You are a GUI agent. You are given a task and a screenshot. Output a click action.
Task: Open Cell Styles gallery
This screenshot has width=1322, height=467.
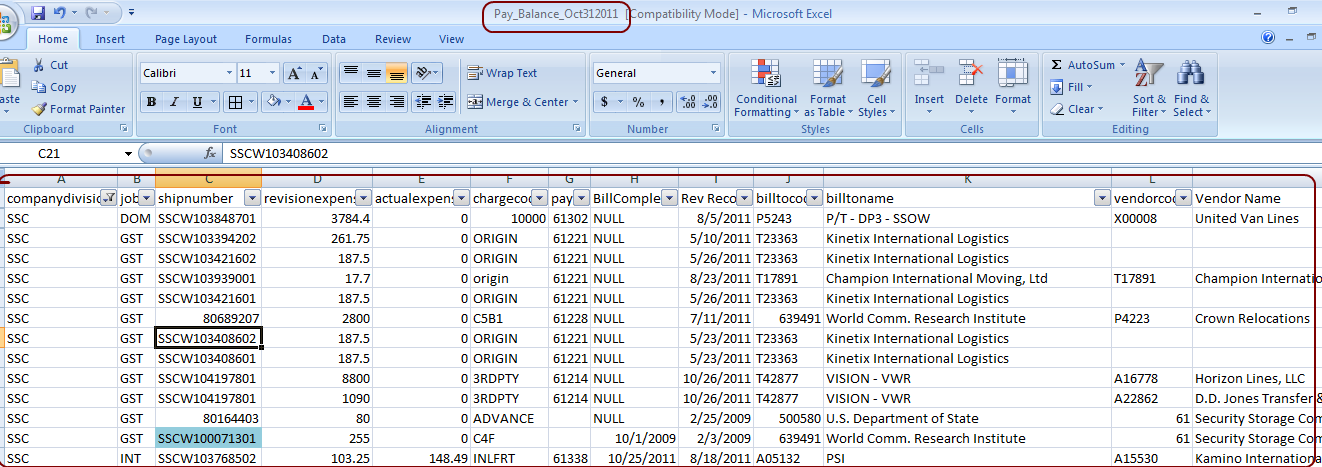[x=876, y=89]
